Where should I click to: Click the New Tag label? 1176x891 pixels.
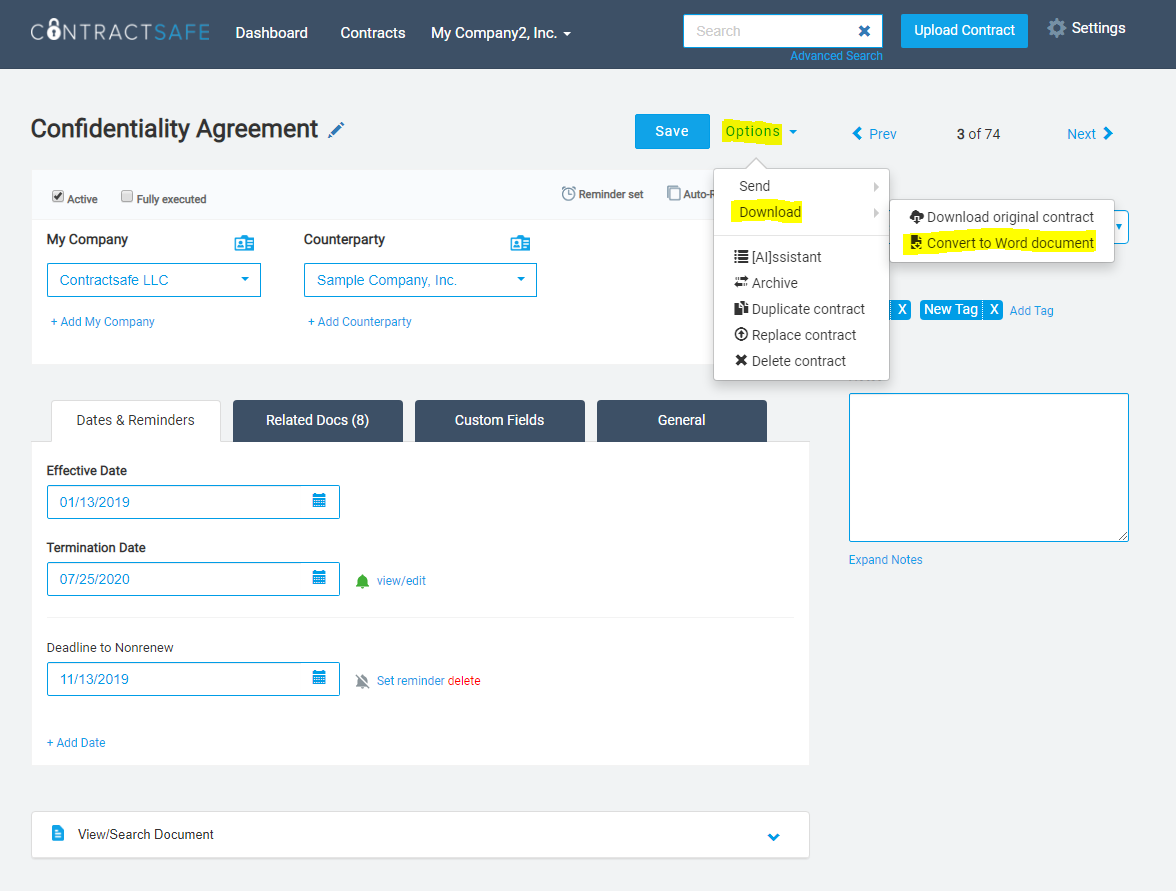tap(951, 310)
